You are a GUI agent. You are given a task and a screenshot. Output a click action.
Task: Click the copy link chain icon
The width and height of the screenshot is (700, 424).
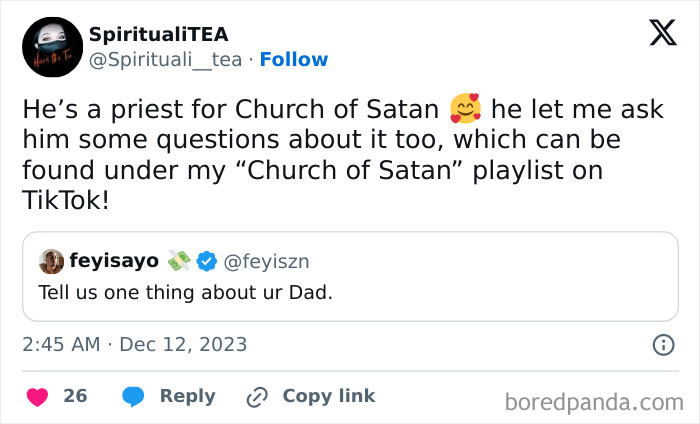[257, 396]
